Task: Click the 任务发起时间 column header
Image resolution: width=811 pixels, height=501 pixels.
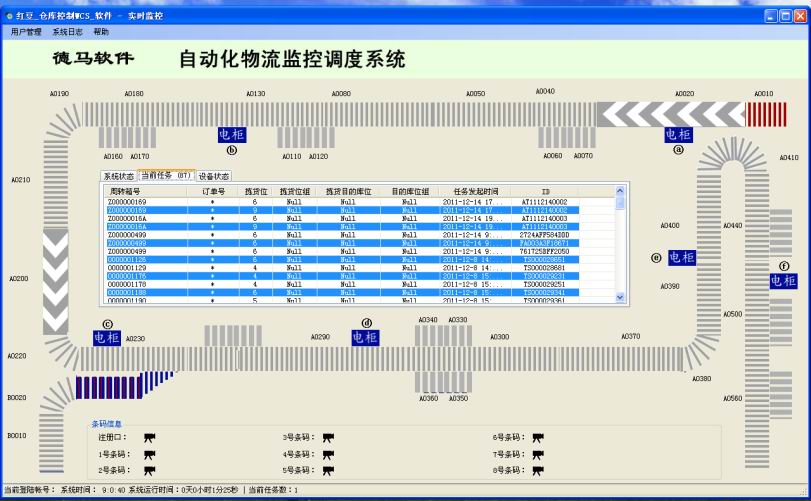Action: (475, 190)
